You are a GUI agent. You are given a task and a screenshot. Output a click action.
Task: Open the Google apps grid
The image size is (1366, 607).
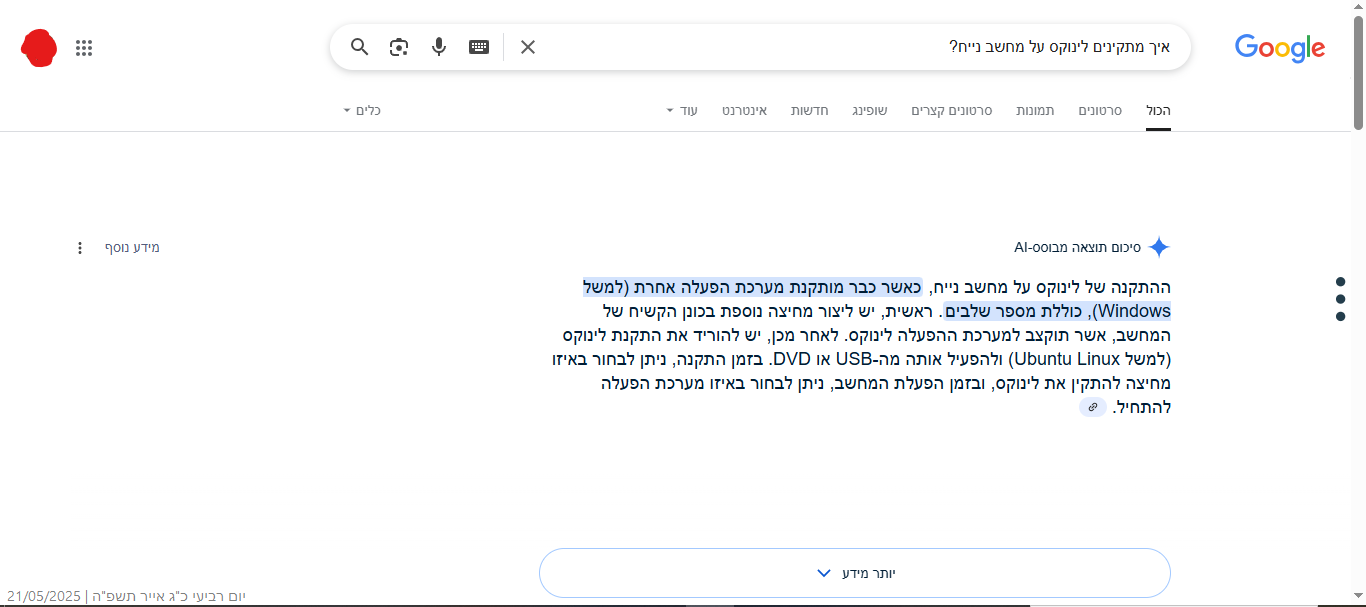click(x=84, y=48)
